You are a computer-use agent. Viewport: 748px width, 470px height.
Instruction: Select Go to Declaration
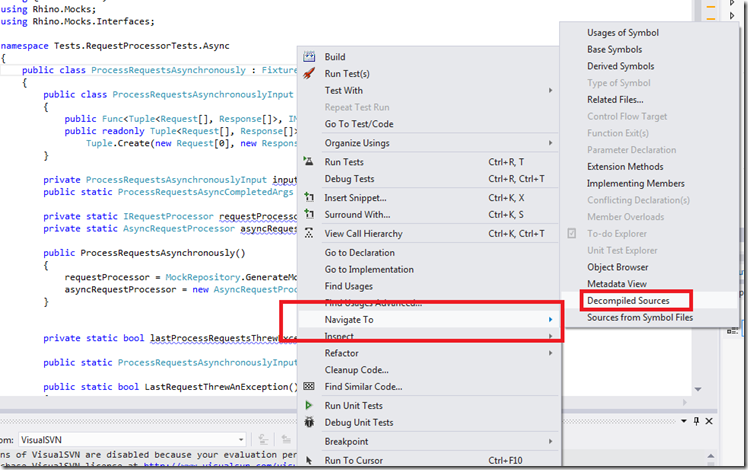click(x=359, y=252)
